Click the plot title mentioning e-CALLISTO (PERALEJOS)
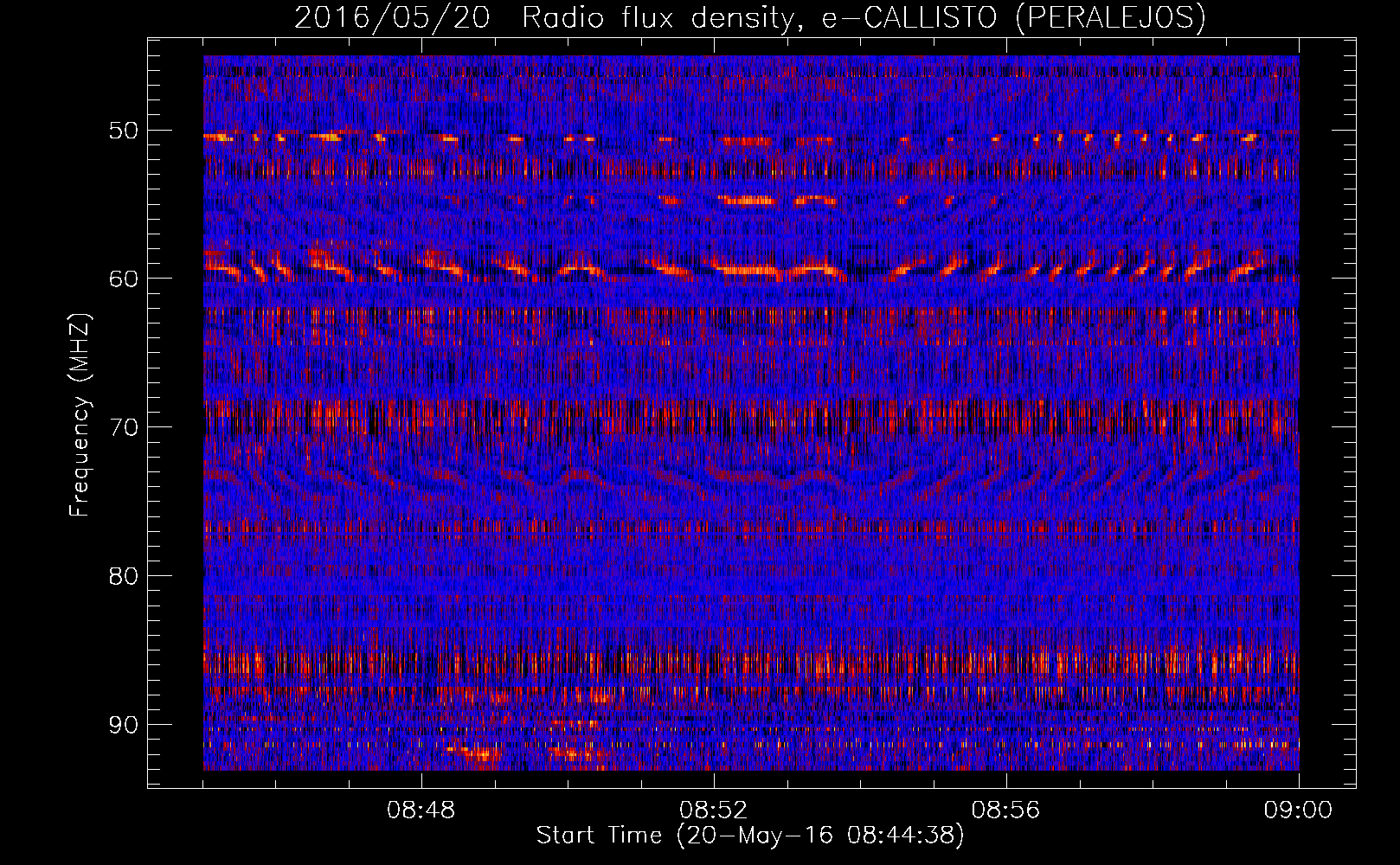The image size is (1400, 865). (x=749, y=17)
